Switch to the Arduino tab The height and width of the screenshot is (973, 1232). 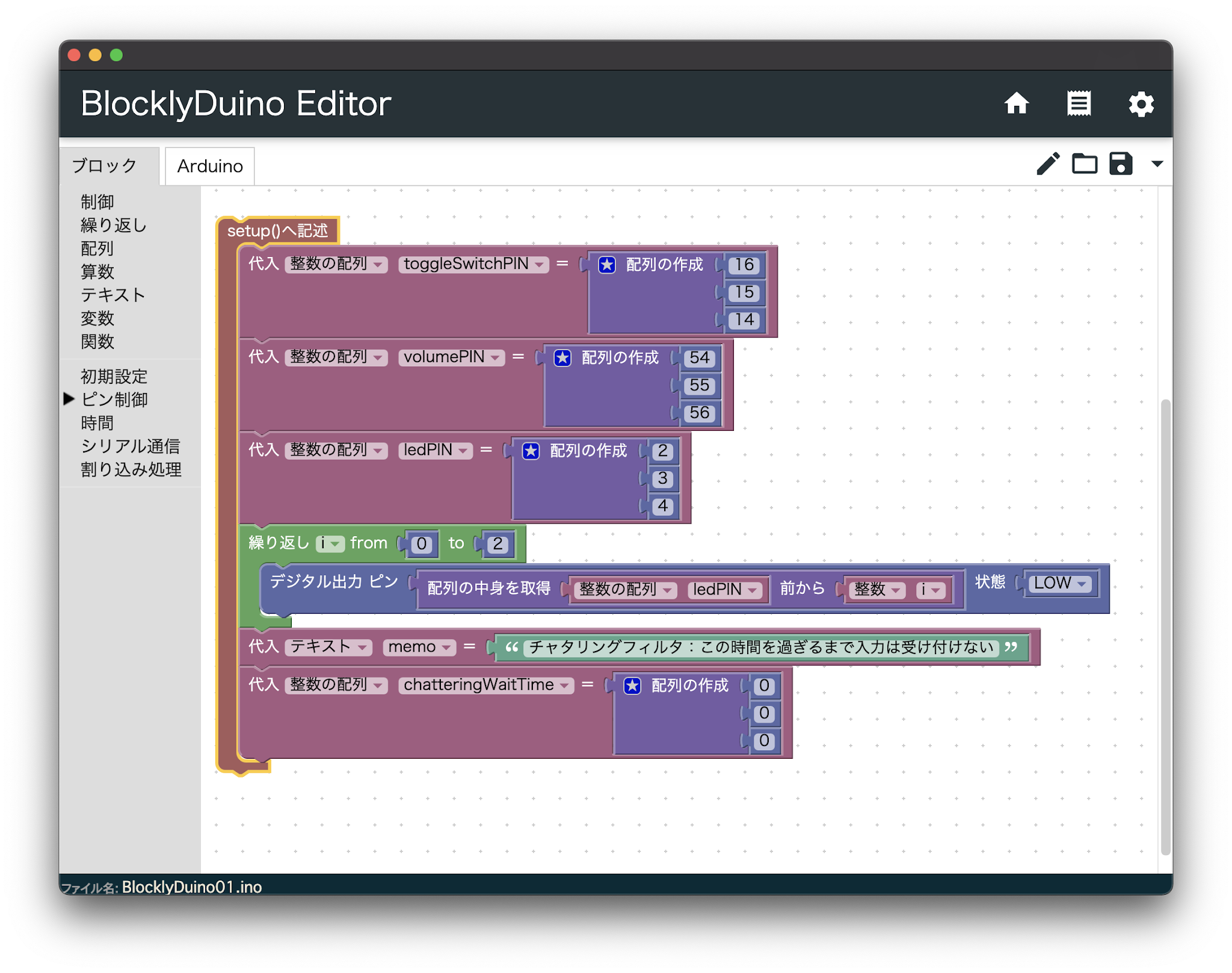(x=209, y=166)
